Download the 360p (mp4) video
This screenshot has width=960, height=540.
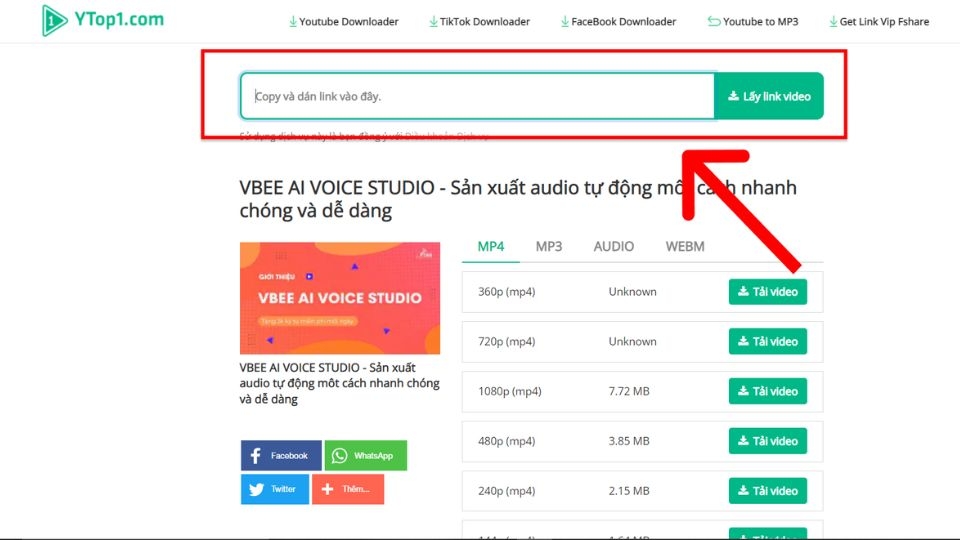[x=768, y=291]
